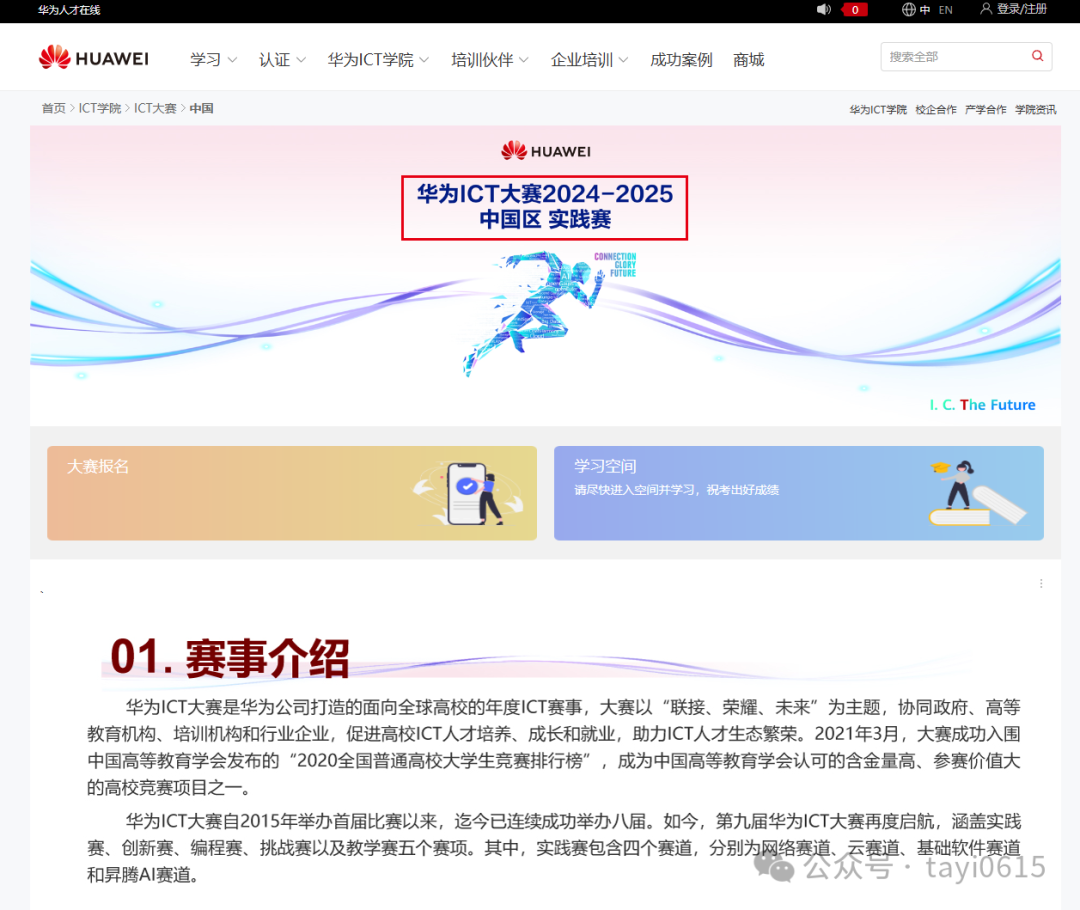
Task: Expand the 认证 dropdown menu
Action: 282,60
